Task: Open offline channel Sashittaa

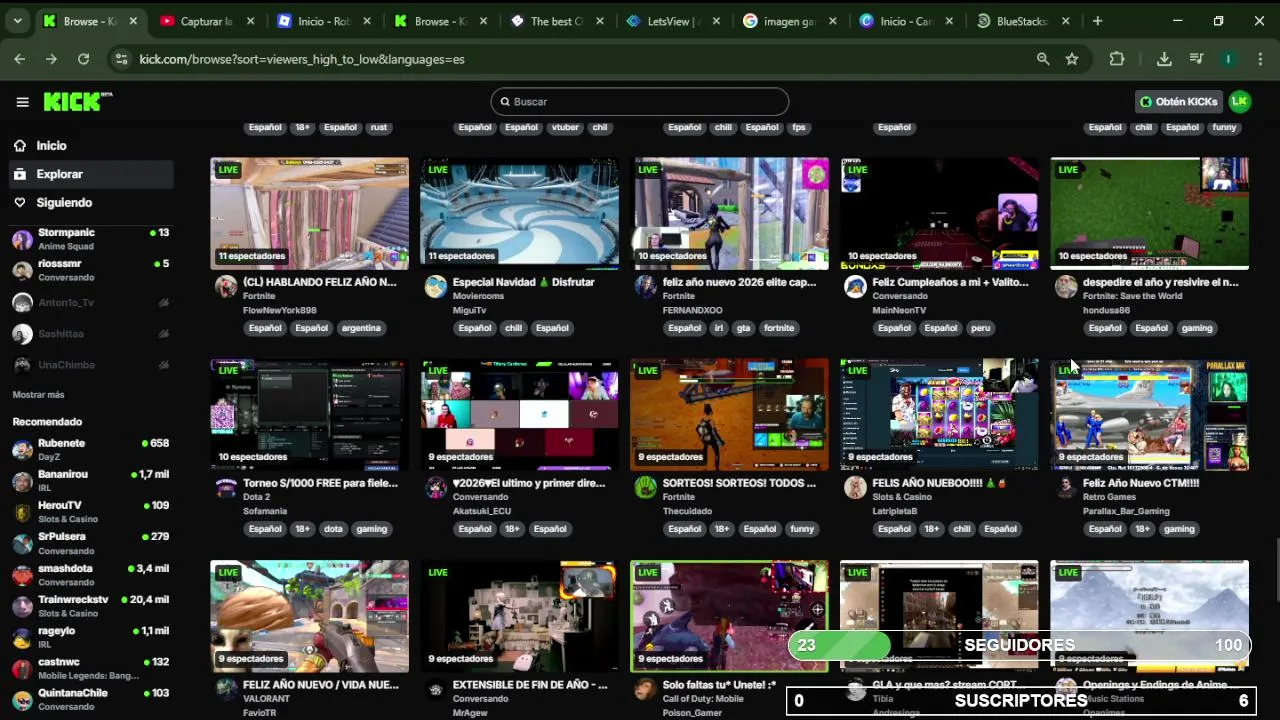Action: point(90,333)
